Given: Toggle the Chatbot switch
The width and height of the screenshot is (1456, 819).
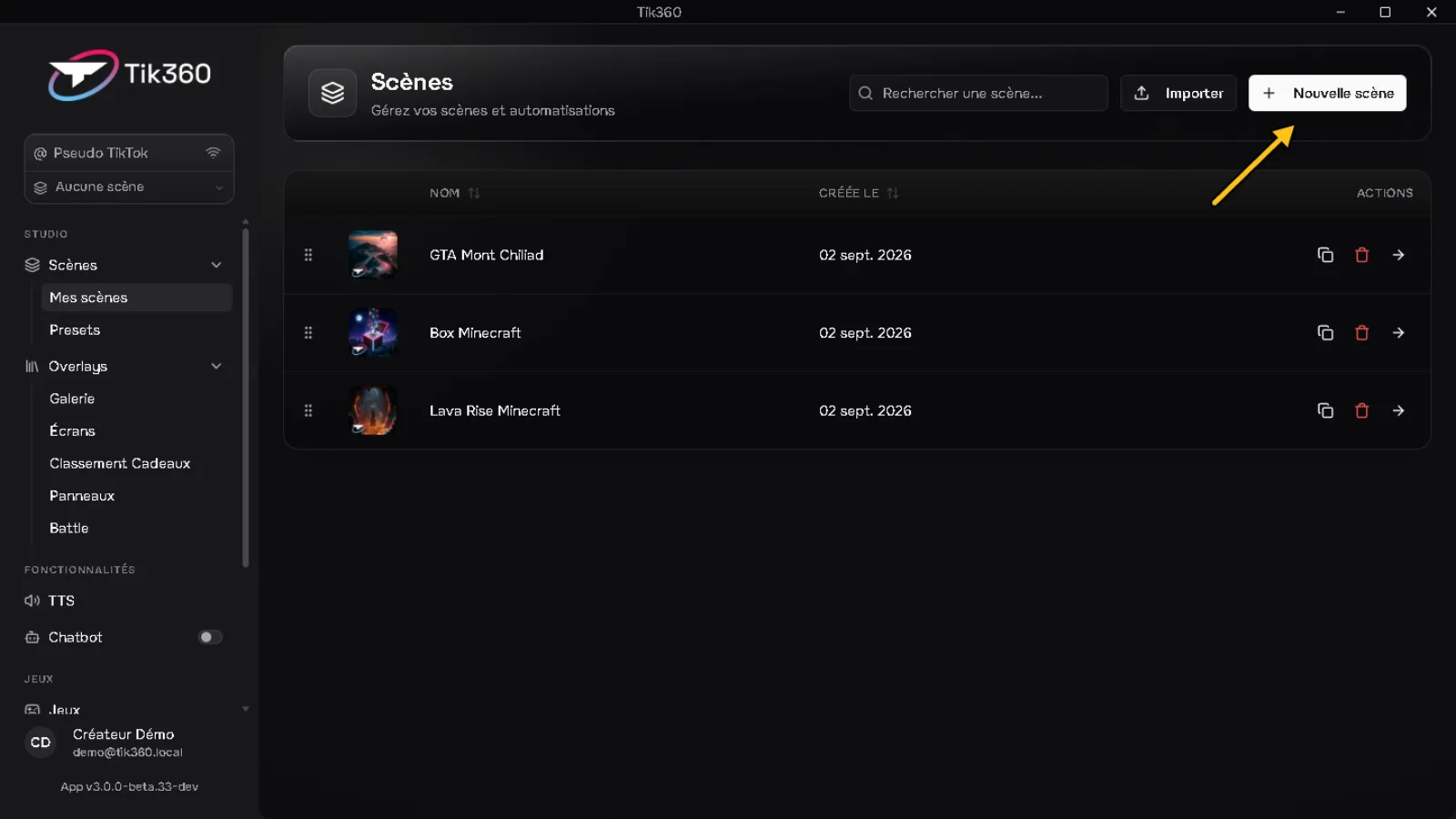Looking at the screenshot, I should (x=210, y=637).
